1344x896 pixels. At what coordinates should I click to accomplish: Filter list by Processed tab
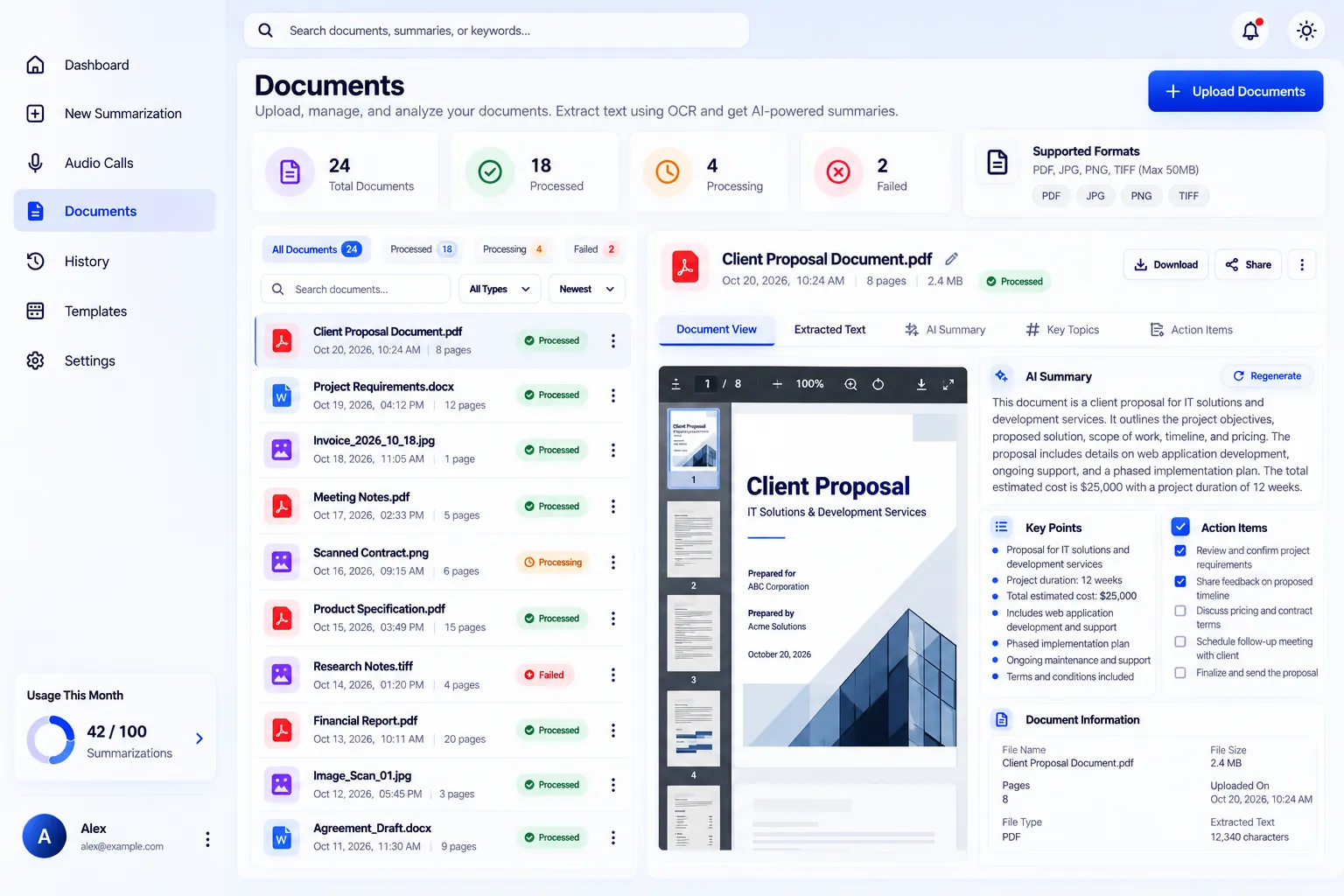(x=423, y=249)
